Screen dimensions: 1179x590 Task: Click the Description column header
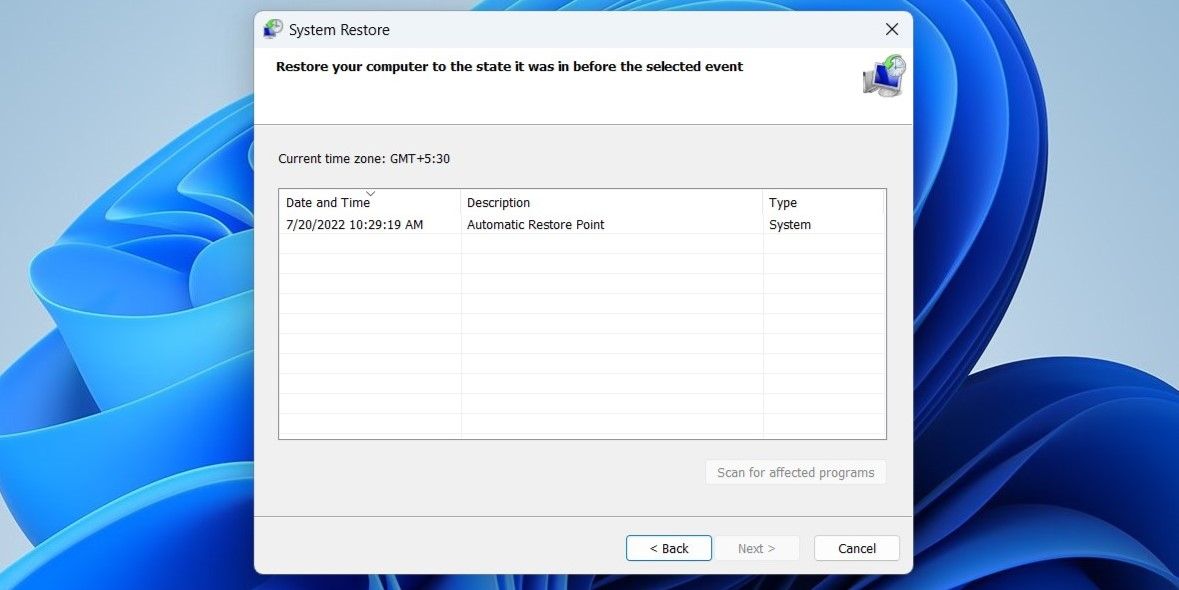tap(611, 202)
